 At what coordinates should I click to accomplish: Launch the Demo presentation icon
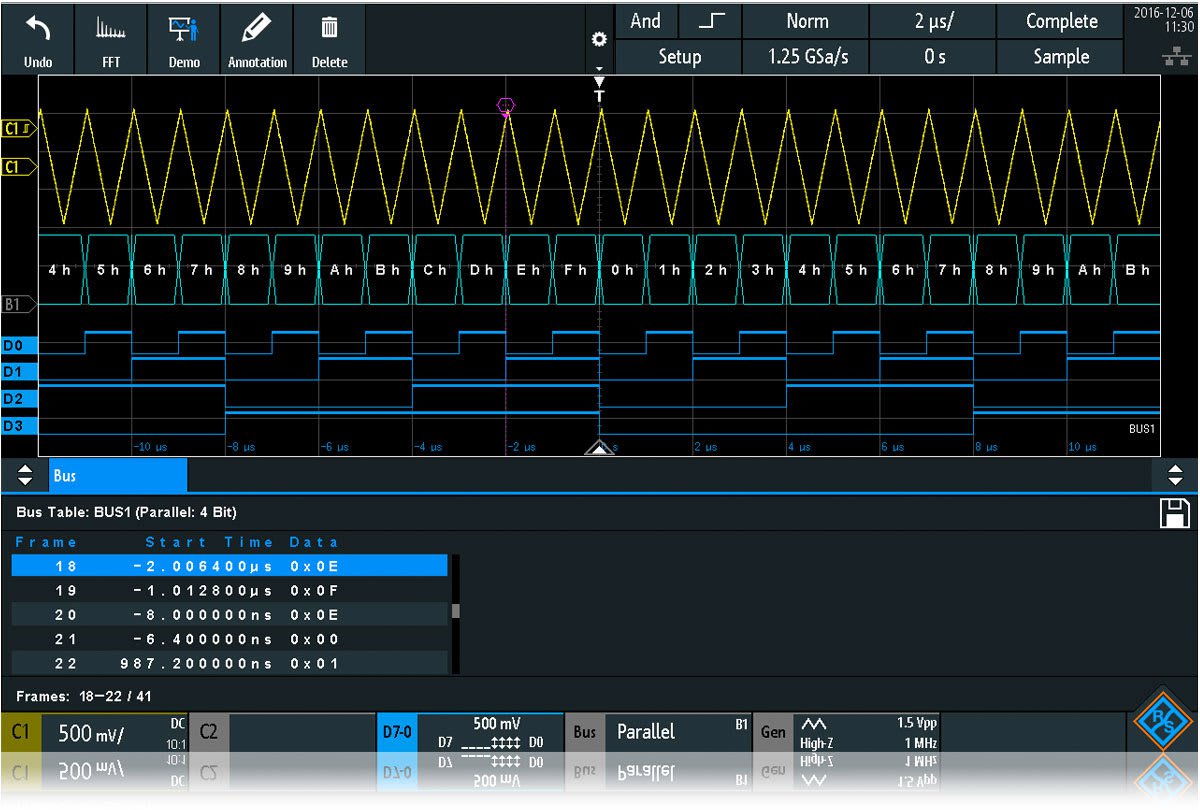[183, 29]
